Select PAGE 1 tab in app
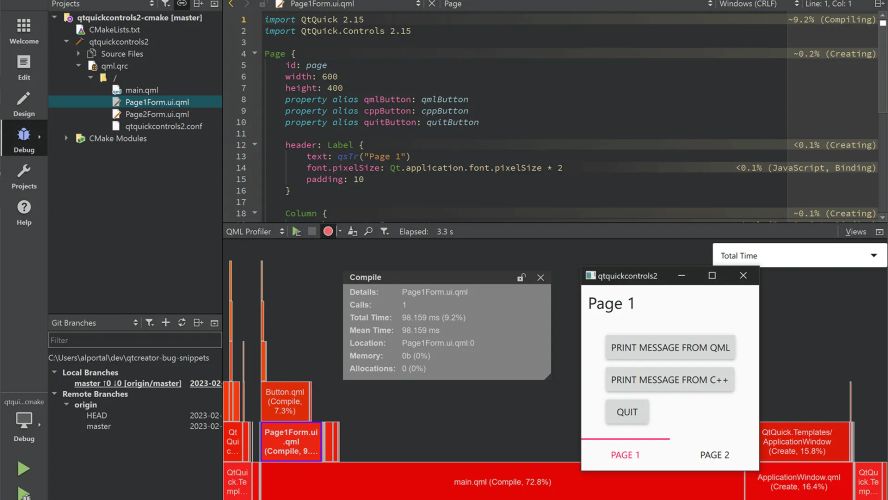This screenshot has width=888, height=500. (x=625, y=455)
